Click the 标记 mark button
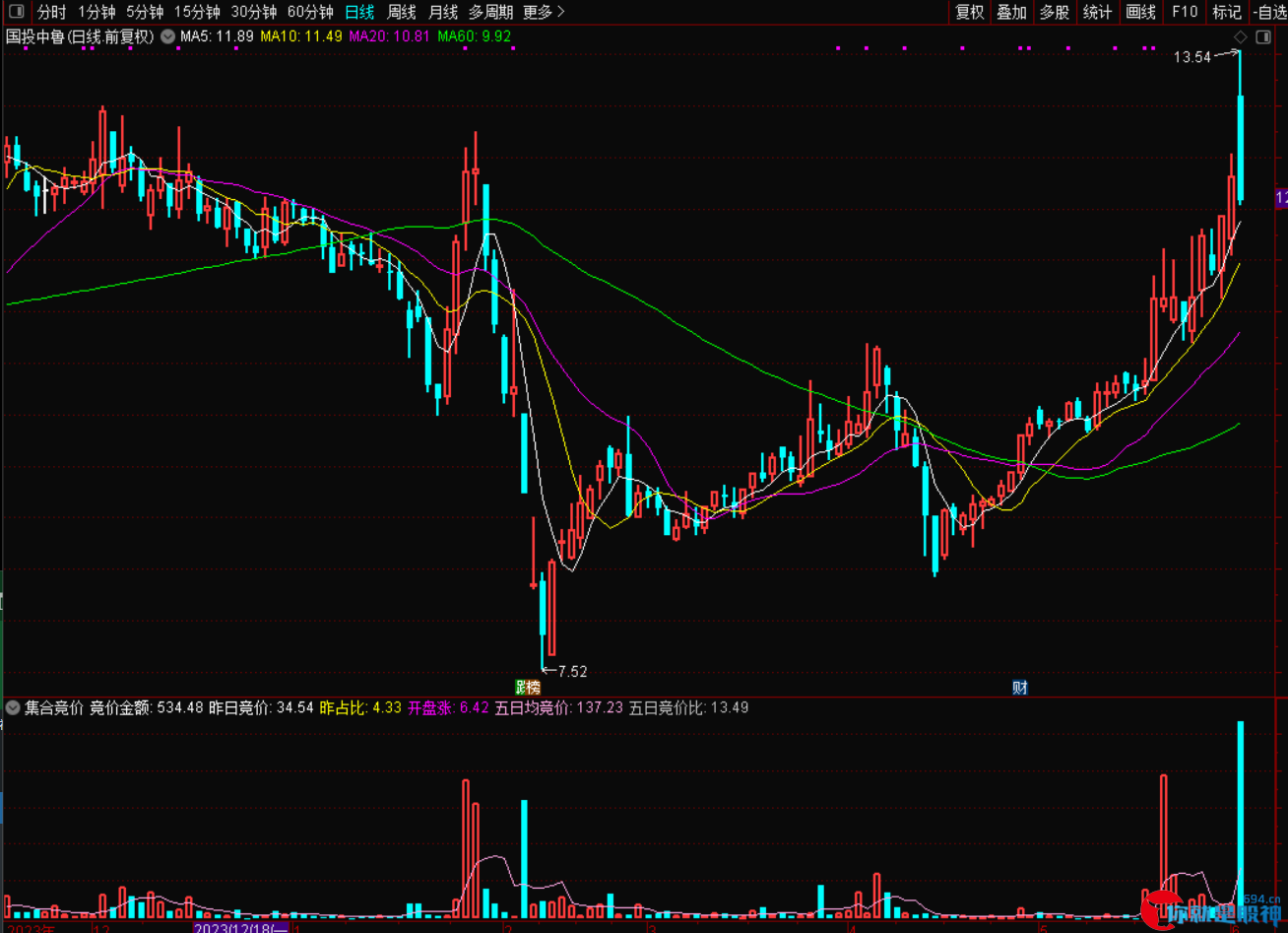The width and height of the screenshot is (1288, 933). (x=1227, y=12)
